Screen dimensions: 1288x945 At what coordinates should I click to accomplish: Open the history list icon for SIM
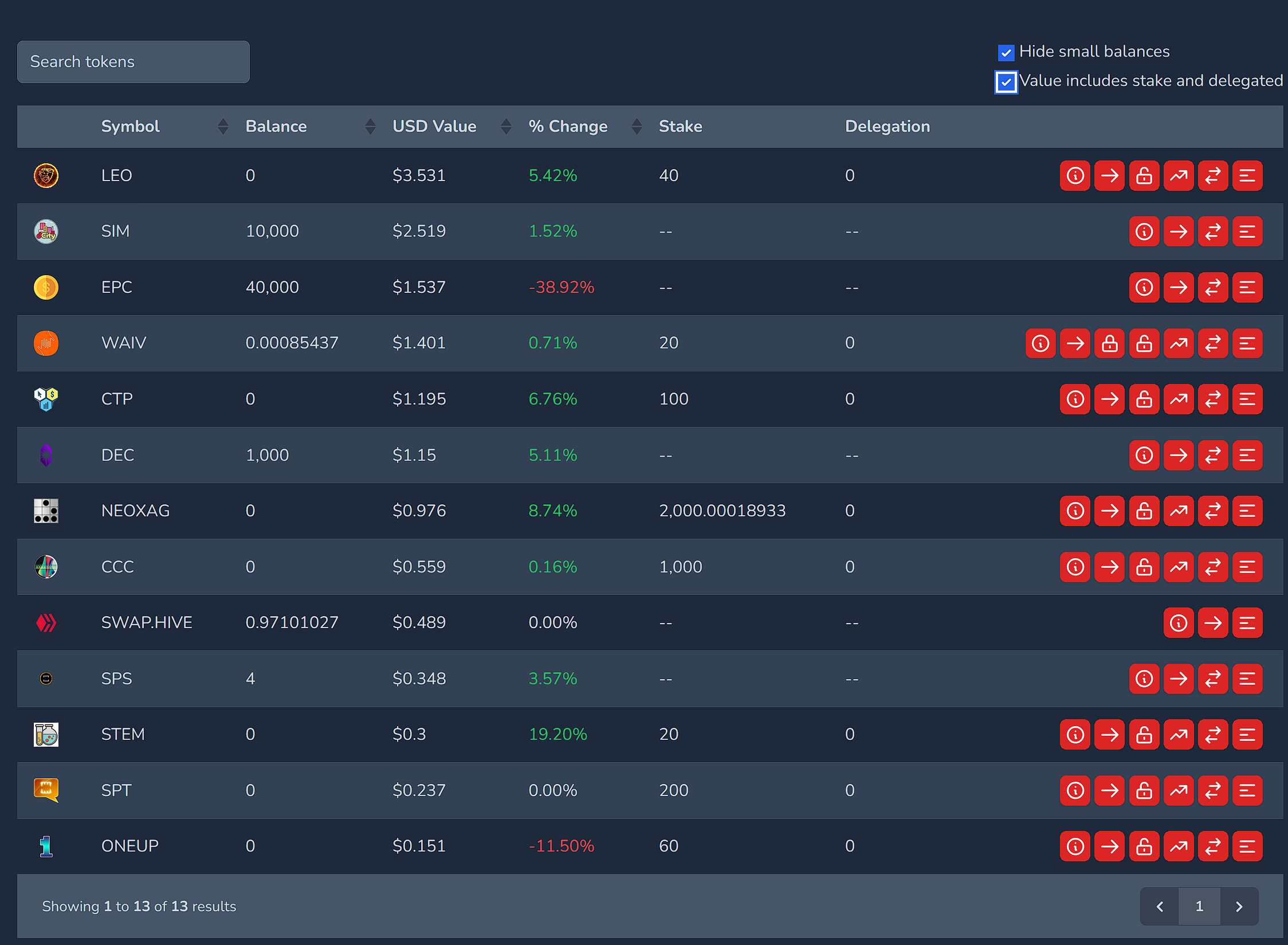click(x=1247, y=232)
